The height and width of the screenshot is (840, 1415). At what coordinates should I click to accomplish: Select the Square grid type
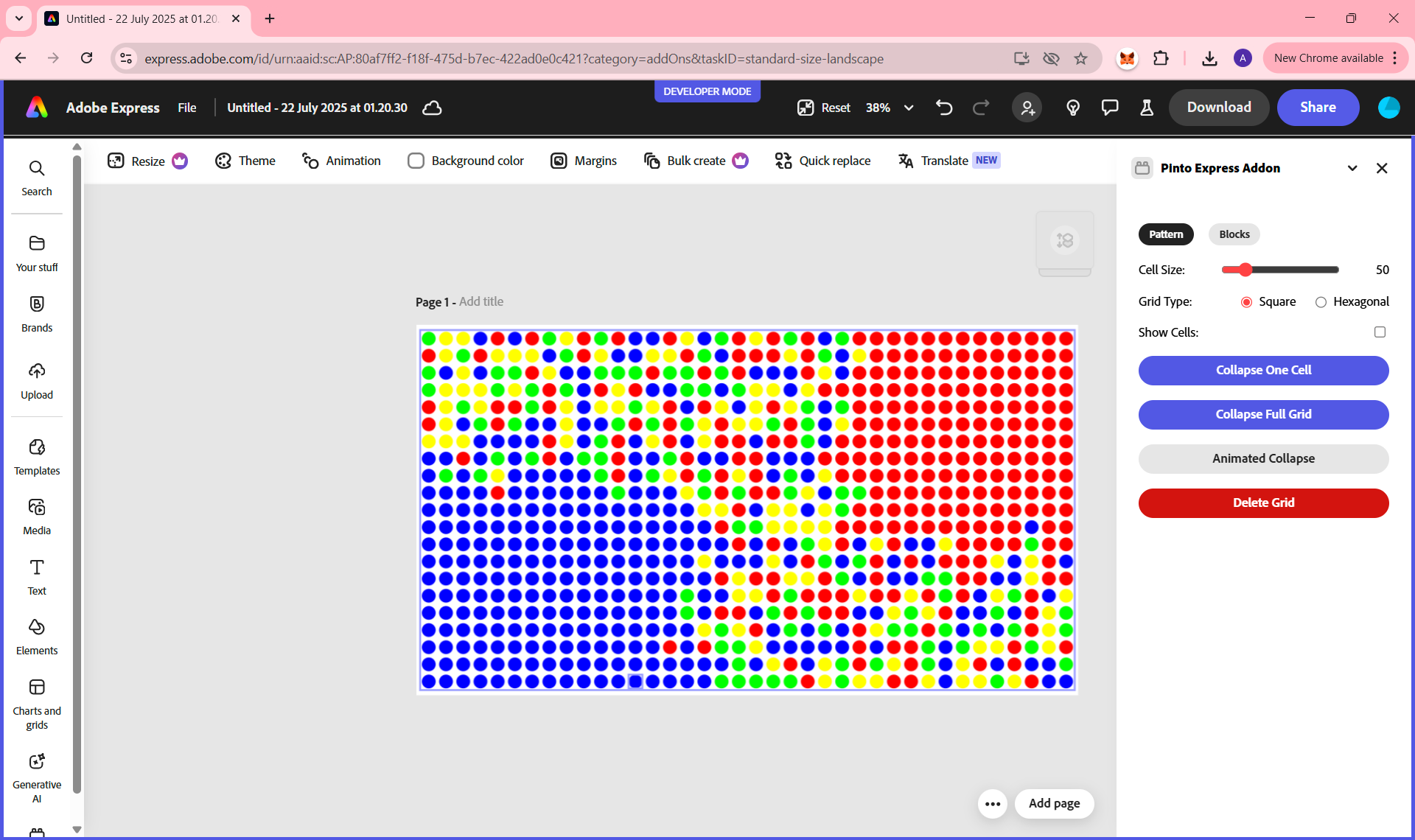point(1246,302)
